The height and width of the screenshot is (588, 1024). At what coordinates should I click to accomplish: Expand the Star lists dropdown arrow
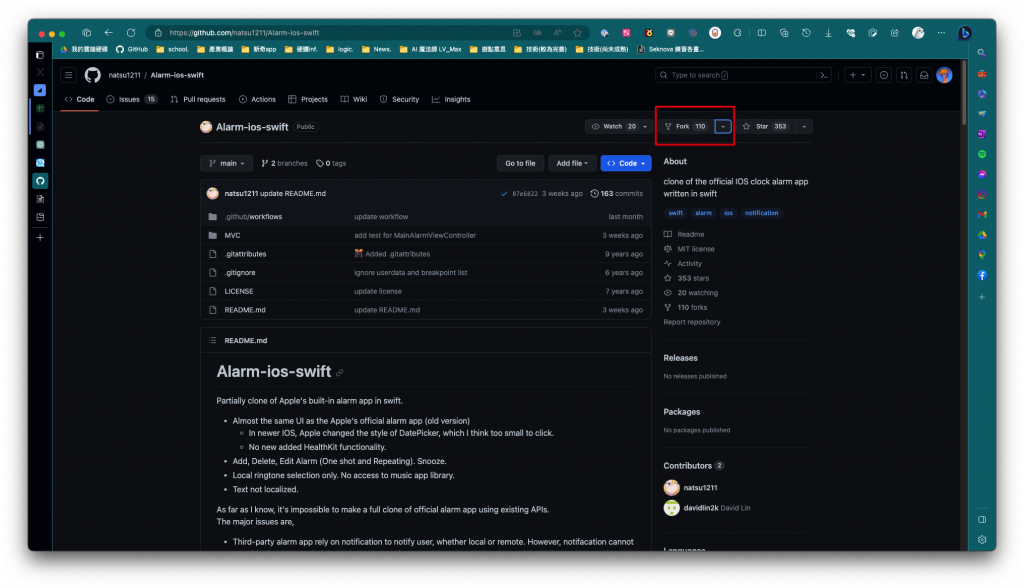pos(804,127)
